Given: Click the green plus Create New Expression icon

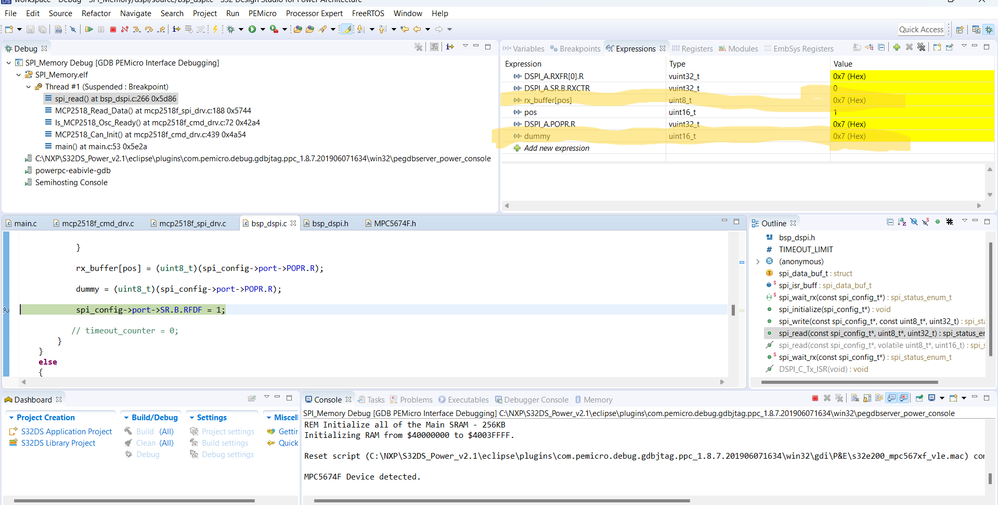Looking at the screenshot, I should [896, 48].
